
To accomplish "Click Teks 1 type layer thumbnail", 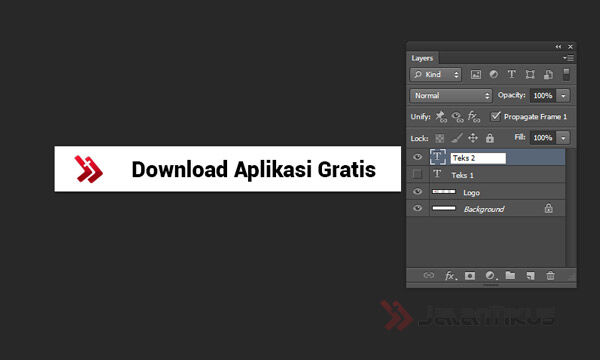I will (437, 174).
